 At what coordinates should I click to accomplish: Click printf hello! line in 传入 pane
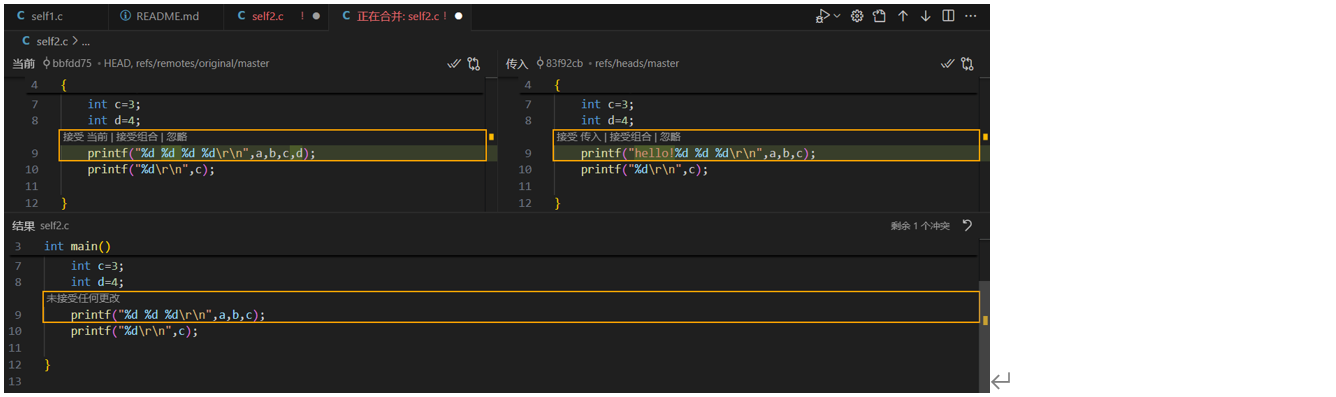point(698,153)
